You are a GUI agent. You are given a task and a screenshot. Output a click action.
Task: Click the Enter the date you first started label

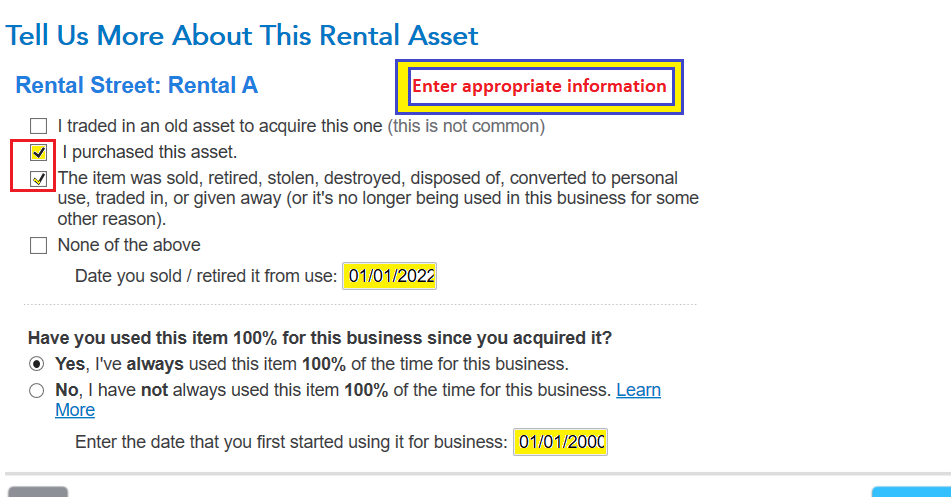click(x=291, y=442)
